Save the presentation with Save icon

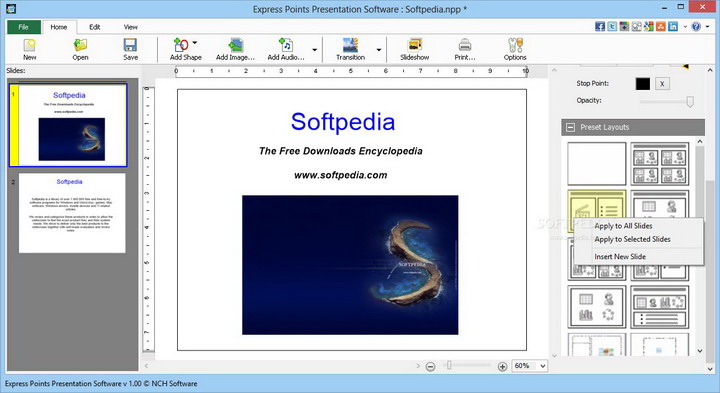click(x=130, y=49)
